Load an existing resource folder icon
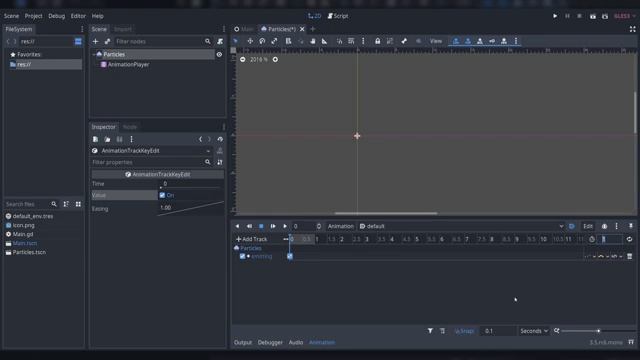 pyautogui.click(x=107, y=139)
